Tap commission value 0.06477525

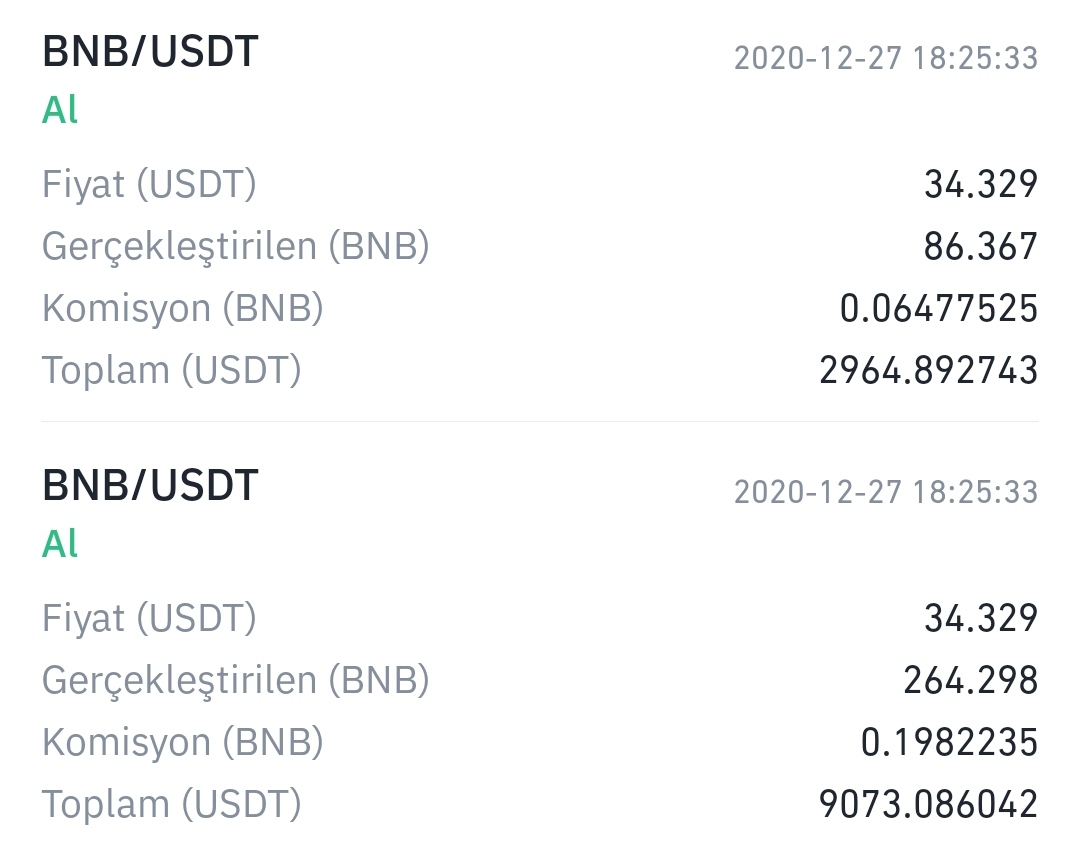pyautogui.click(x=939, y=309)
